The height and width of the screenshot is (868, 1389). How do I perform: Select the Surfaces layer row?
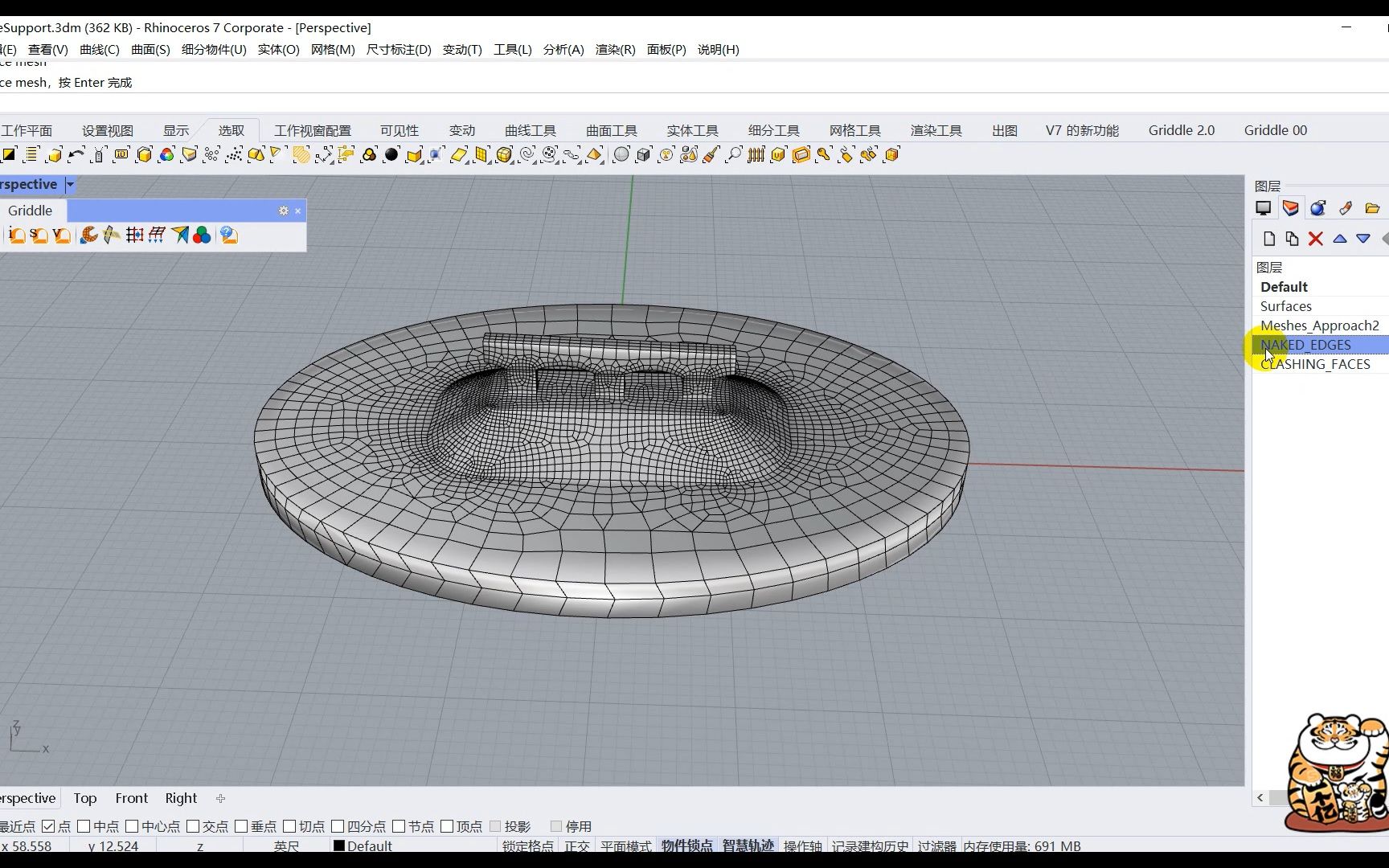click(x=1321, y=306)
